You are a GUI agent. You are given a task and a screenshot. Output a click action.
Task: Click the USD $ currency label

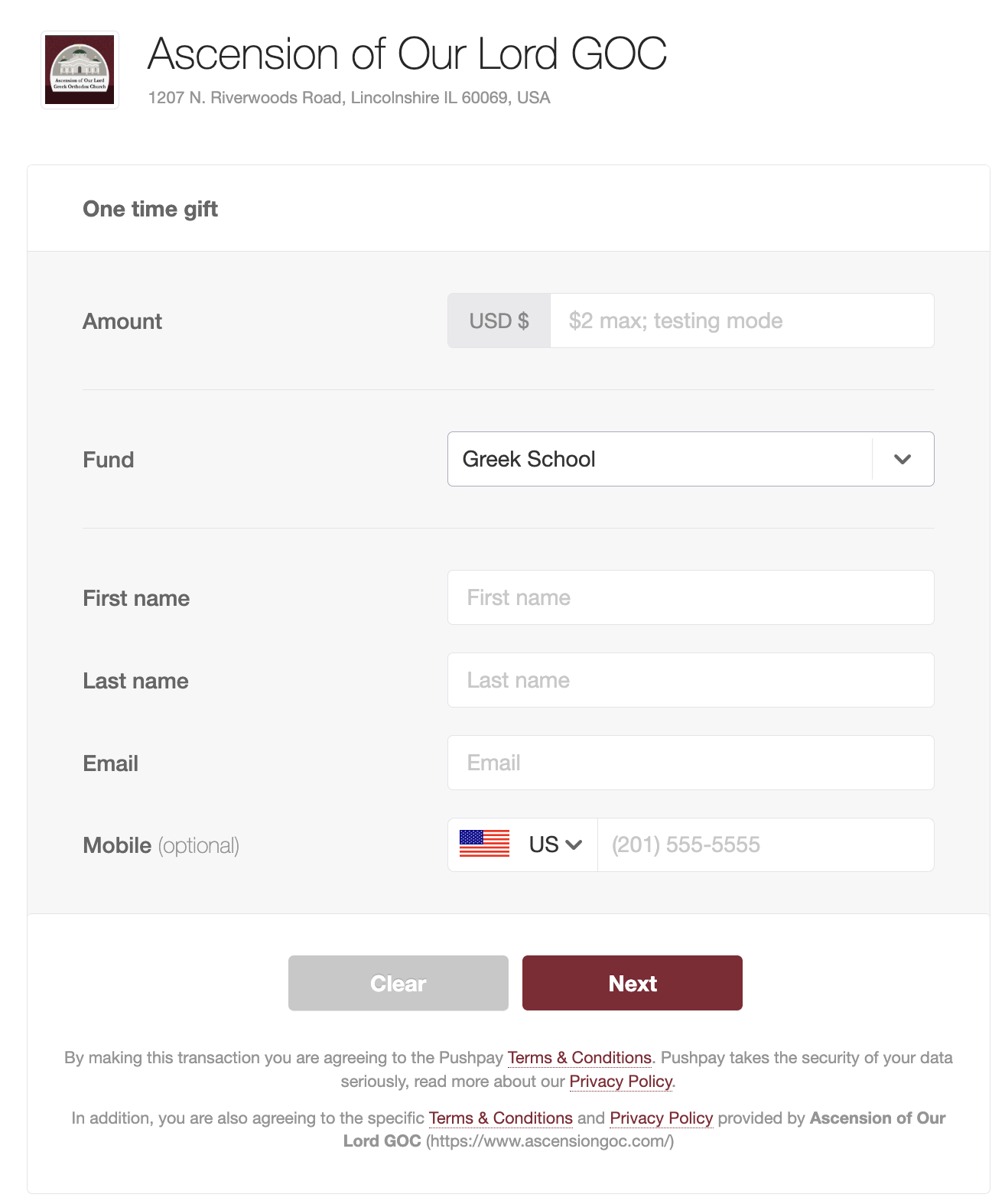point(499,321)
